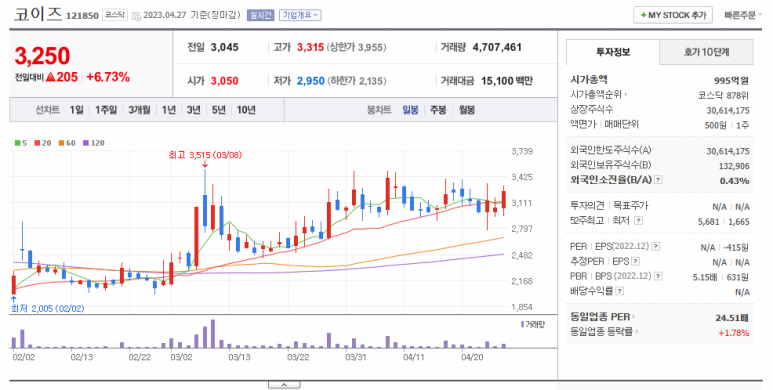Click the 03/13 date label on chart axis
The image size is (773, 390).
click(x=240, y=357)
